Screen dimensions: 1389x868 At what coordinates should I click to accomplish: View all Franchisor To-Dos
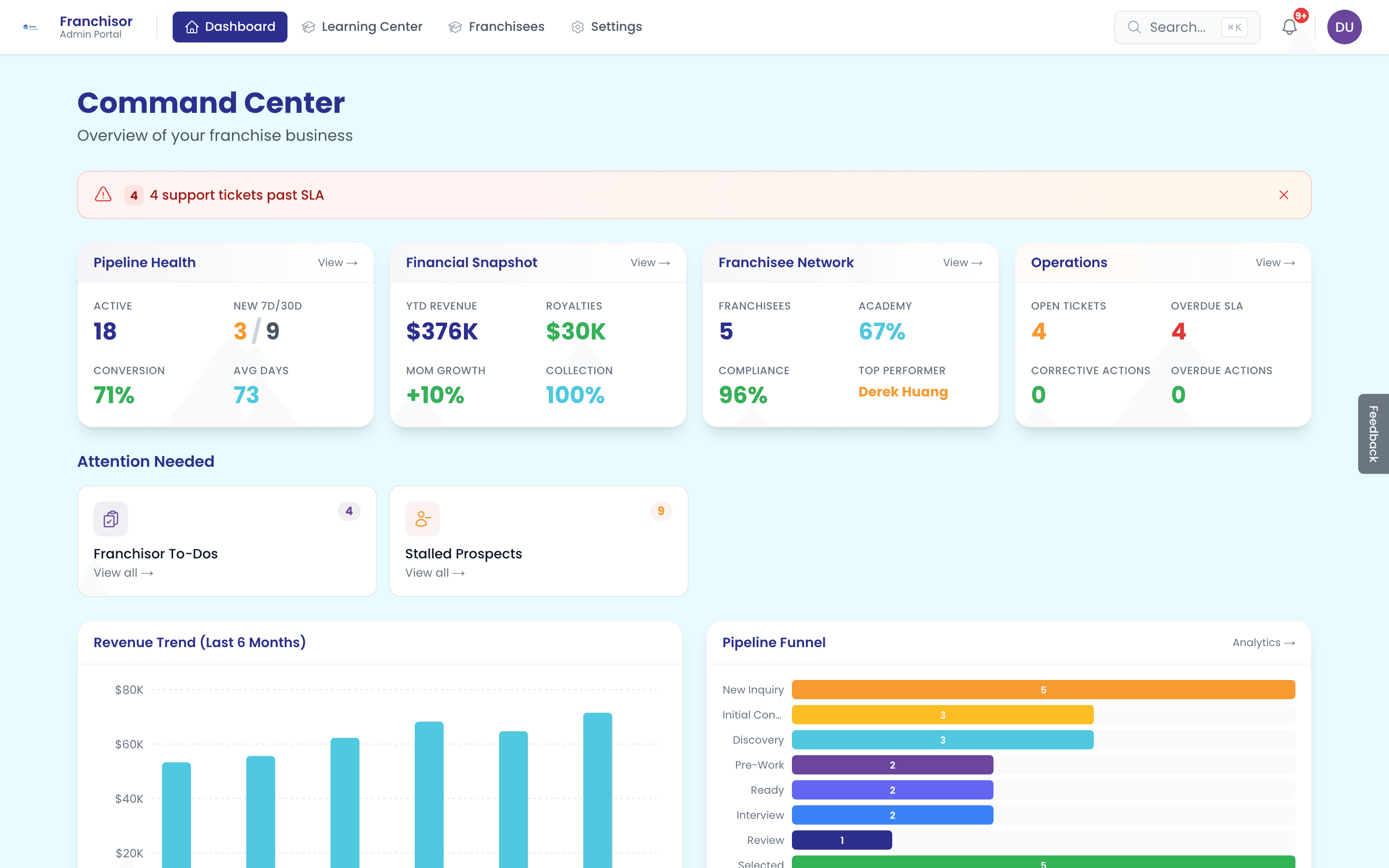(x=123, y=573)
